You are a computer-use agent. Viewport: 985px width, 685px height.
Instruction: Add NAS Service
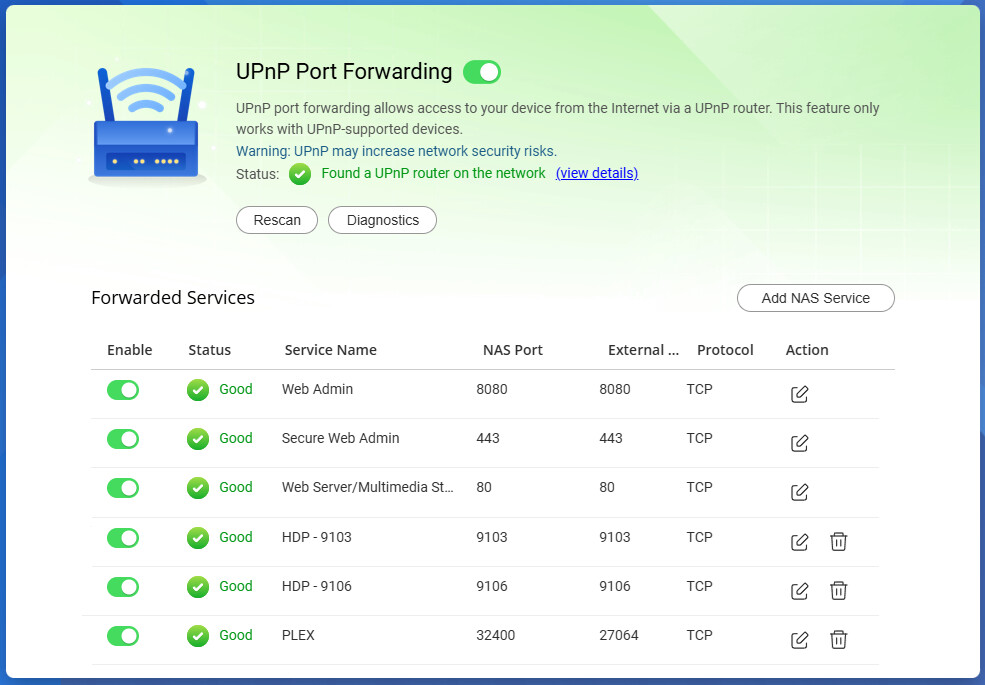[x=815, y=298]
